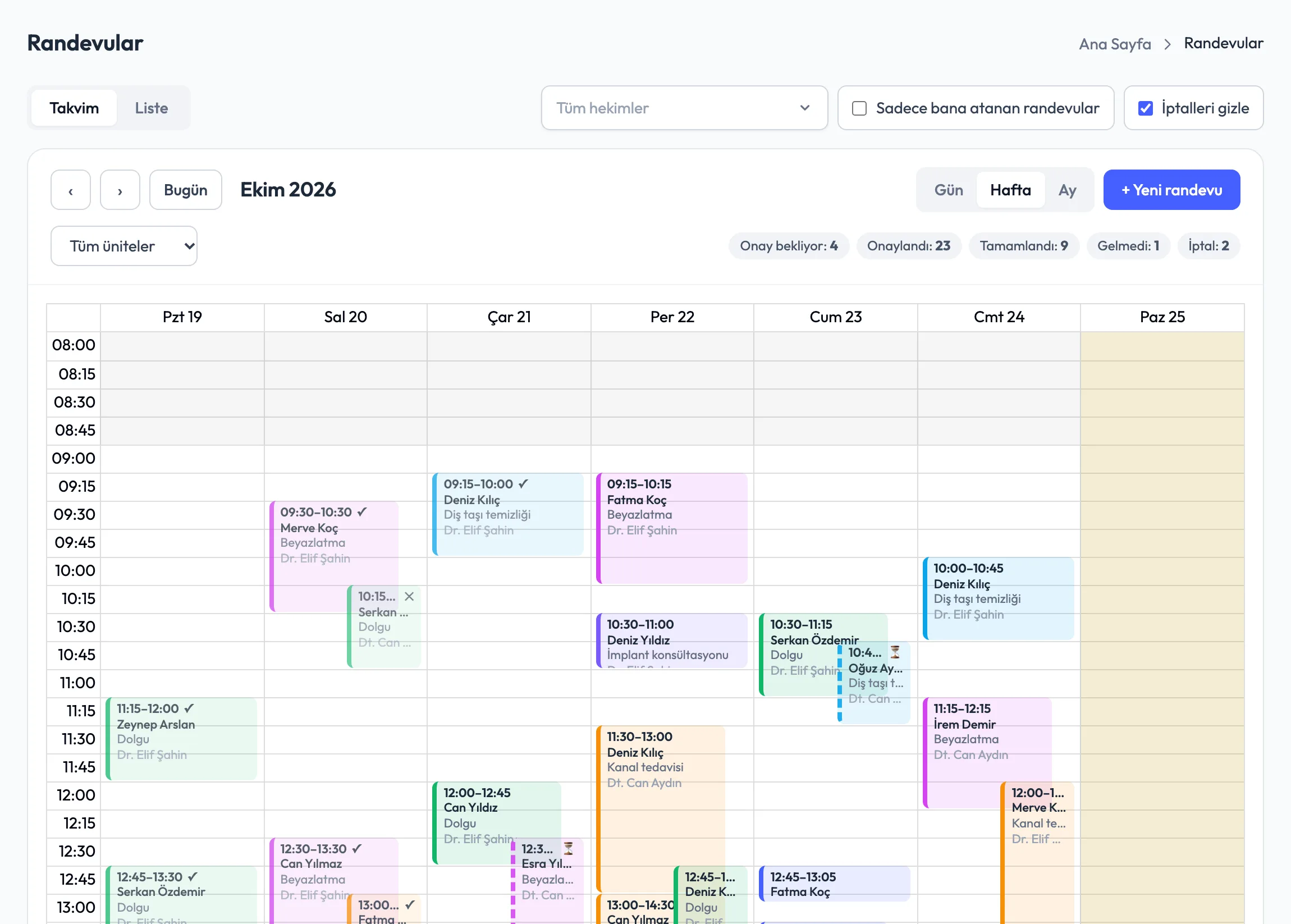Screen dimensions: 1291x924
Task: Click the Yeni randevu button
Action: click(1171, 190)
